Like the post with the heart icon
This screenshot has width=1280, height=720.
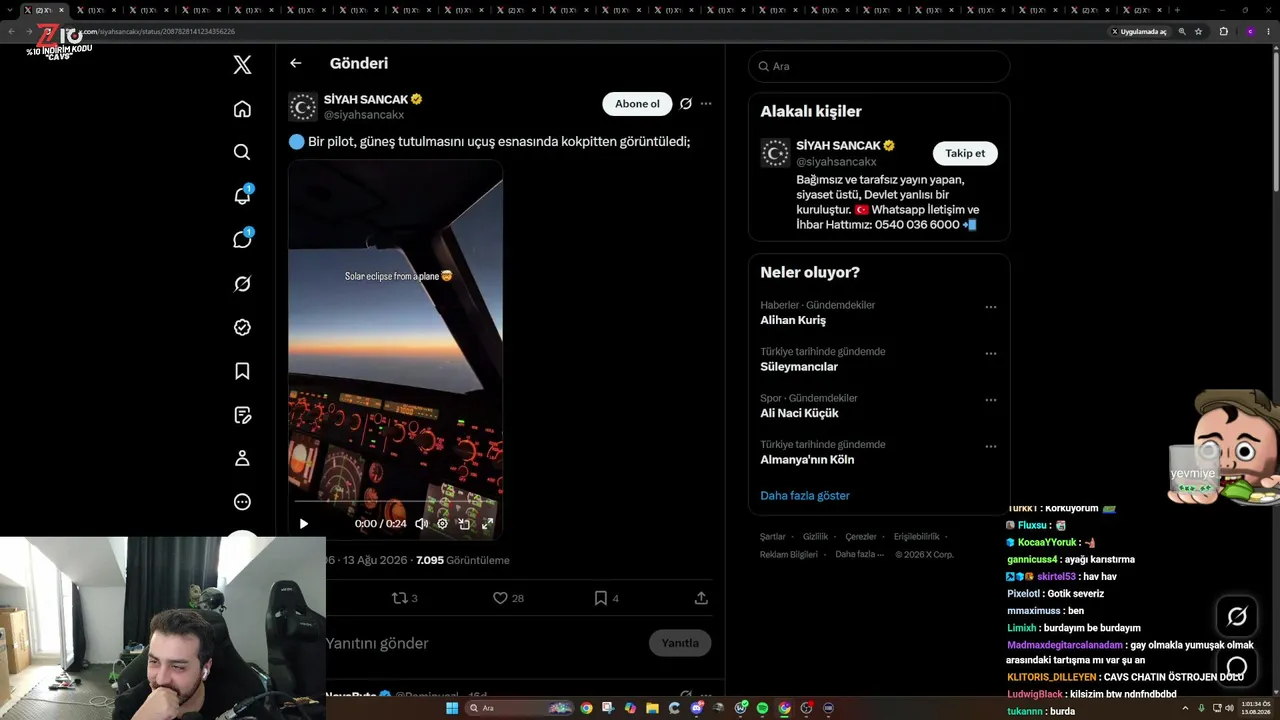pyautogui.click(x=501, y=598)
